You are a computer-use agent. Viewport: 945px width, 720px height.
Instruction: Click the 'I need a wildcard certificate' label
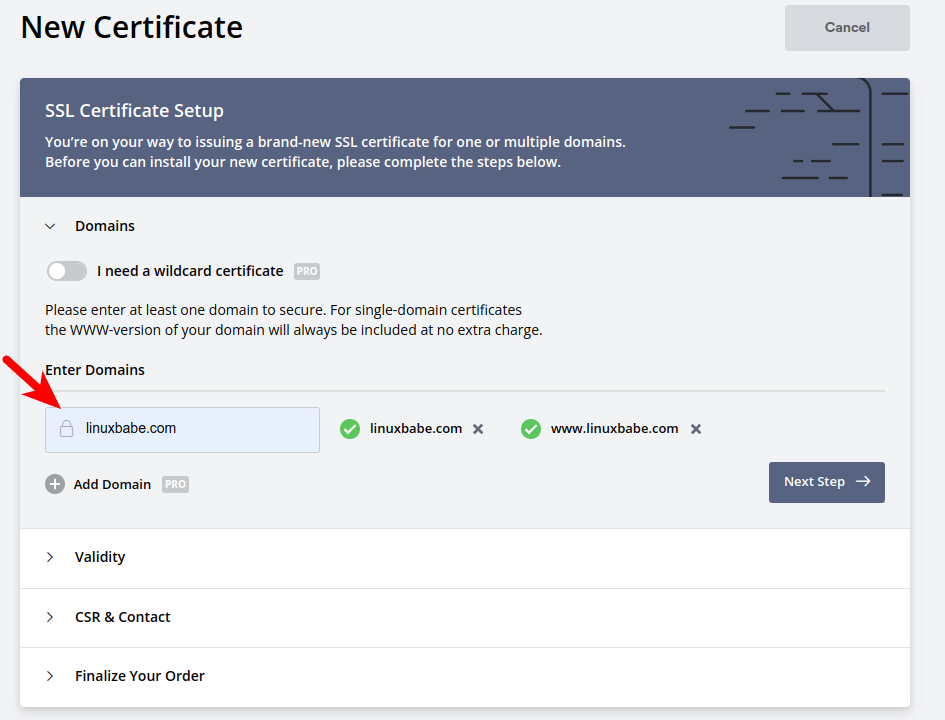point(190,271)
